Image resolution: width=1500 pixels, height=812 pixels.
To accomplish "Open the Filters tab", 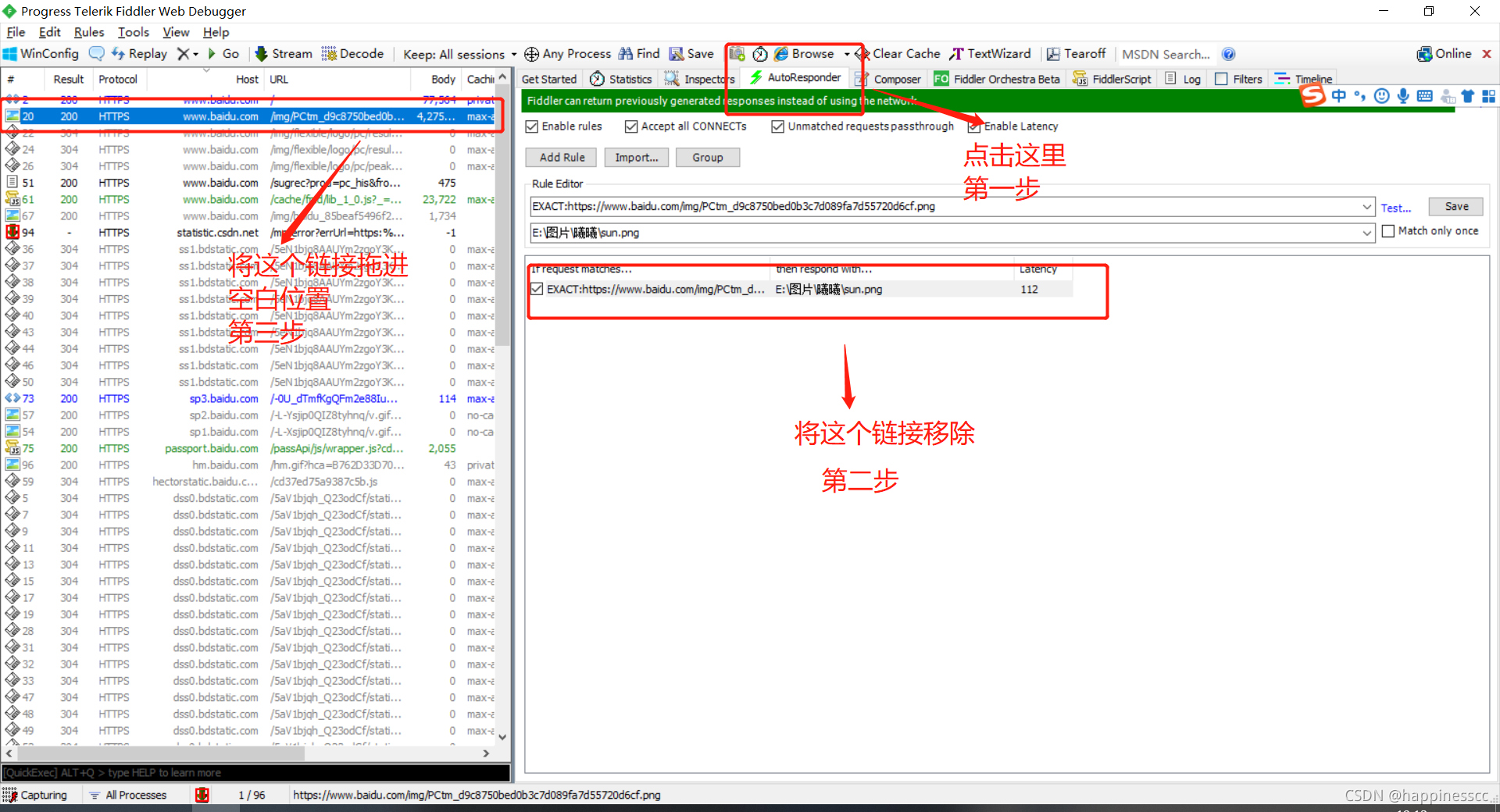I will (1238, 79).
